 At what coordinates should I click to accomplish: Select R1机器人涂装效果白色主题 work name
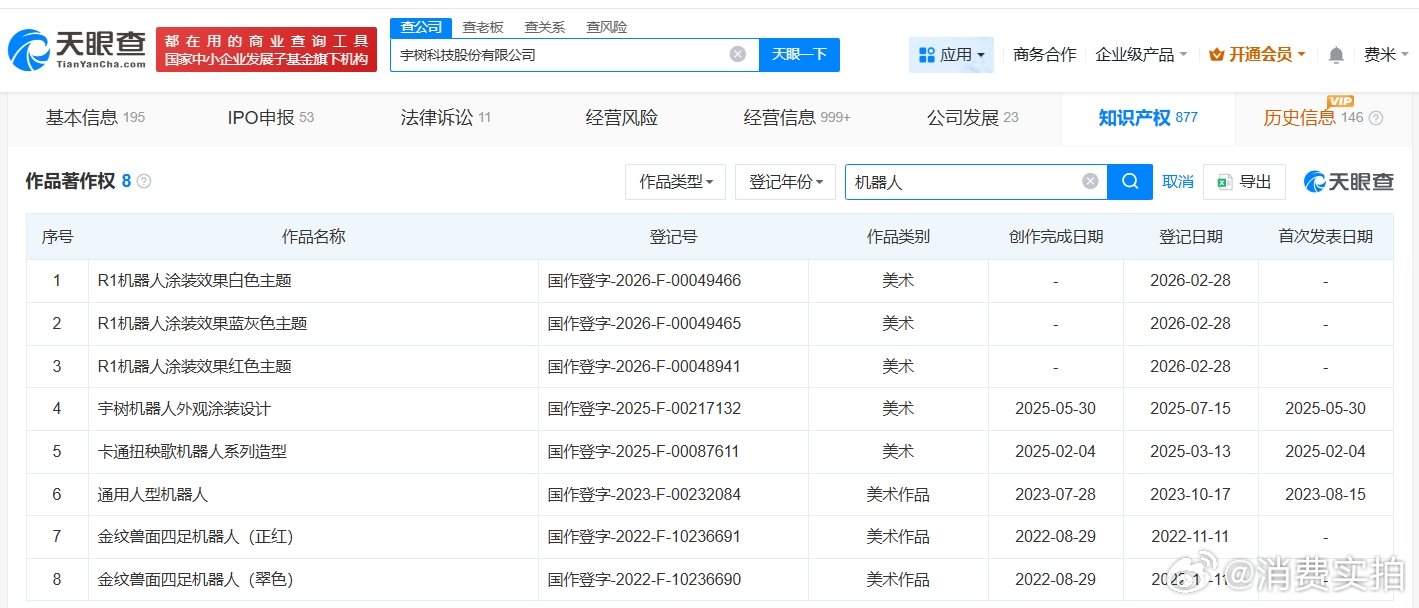195,281
